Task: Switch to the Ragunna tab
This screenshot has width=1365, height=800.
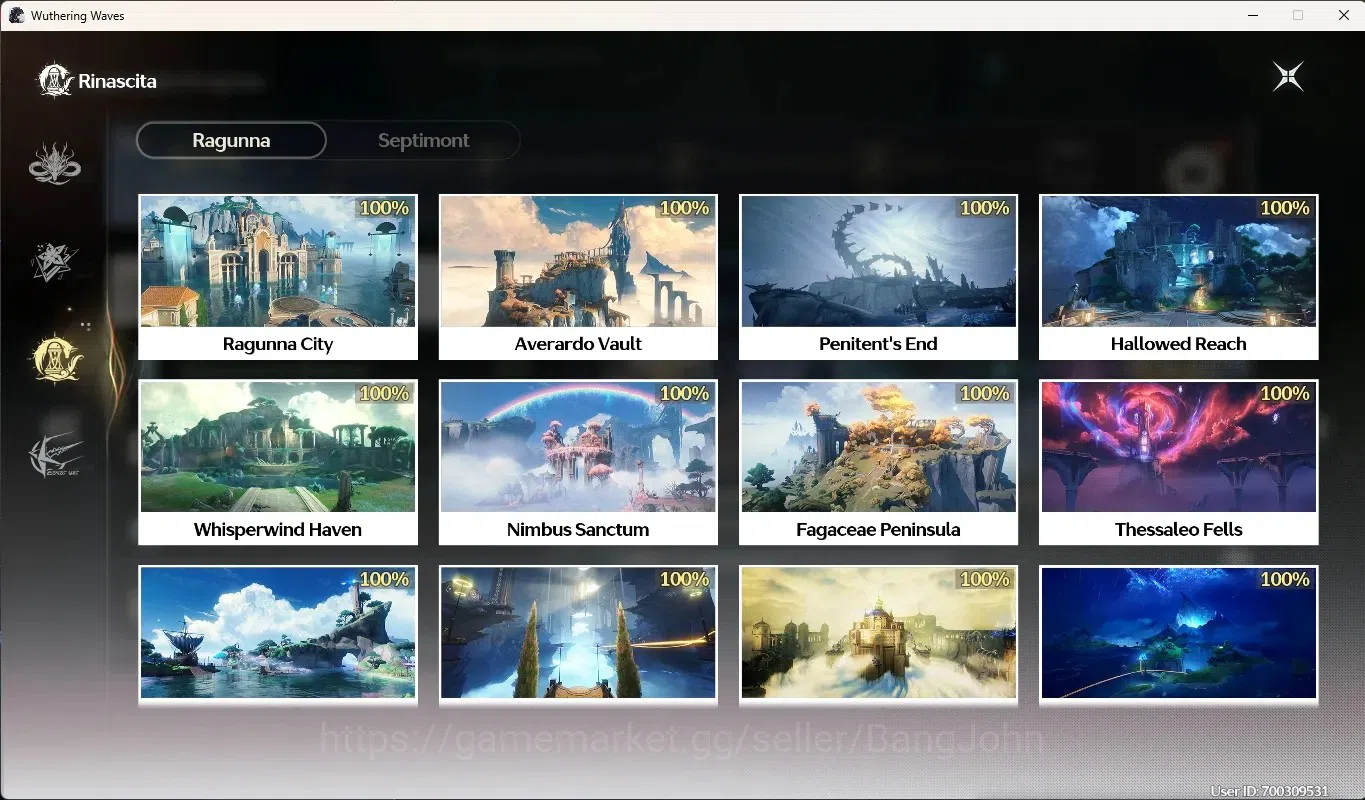Action: (x=231, y=140)
